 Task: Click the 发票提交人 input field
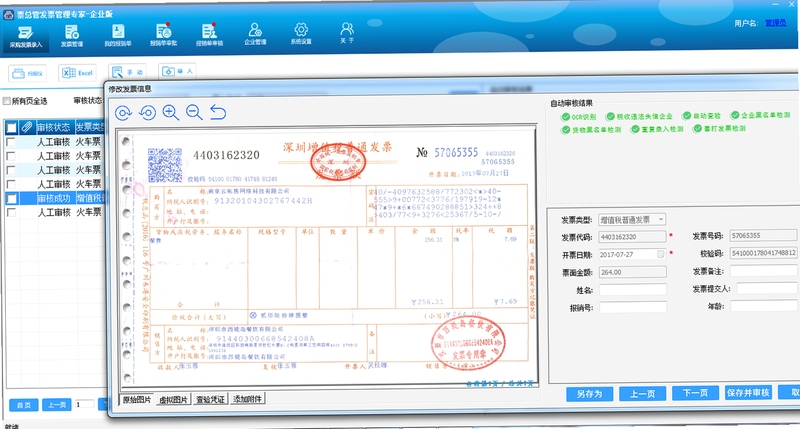pyautogui.click(x=767, y=288)
